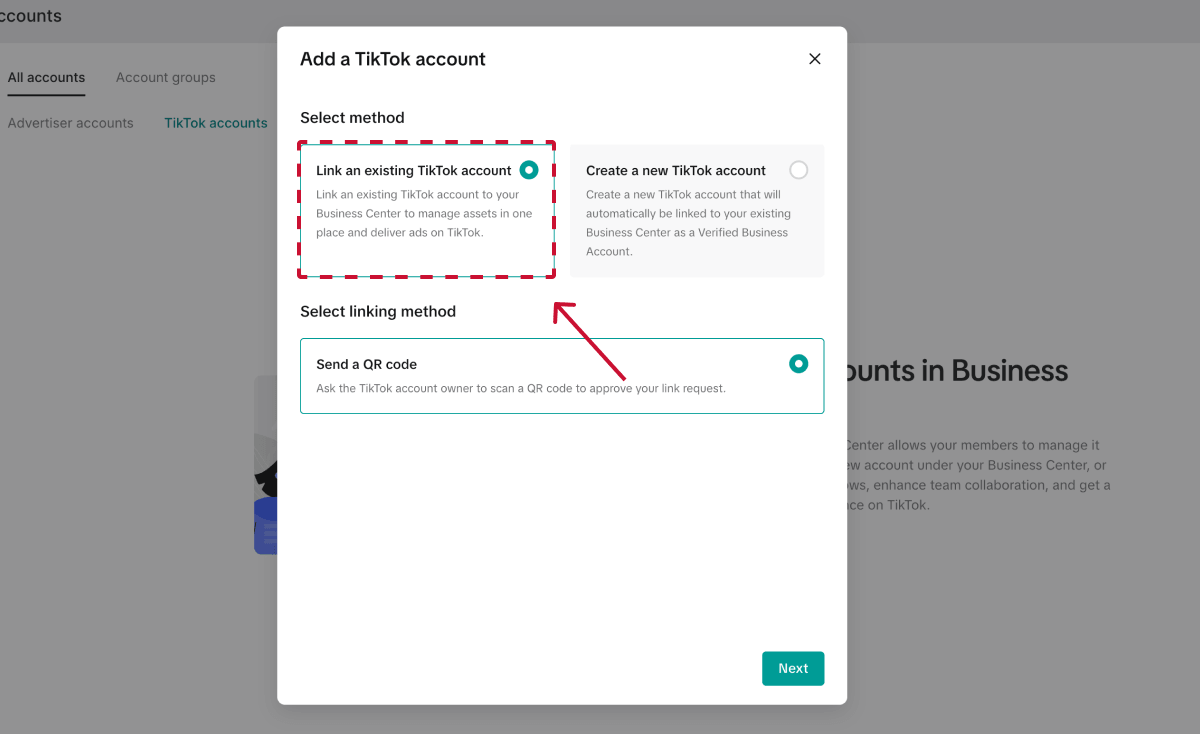Click the Next button

tap(793, 669)
